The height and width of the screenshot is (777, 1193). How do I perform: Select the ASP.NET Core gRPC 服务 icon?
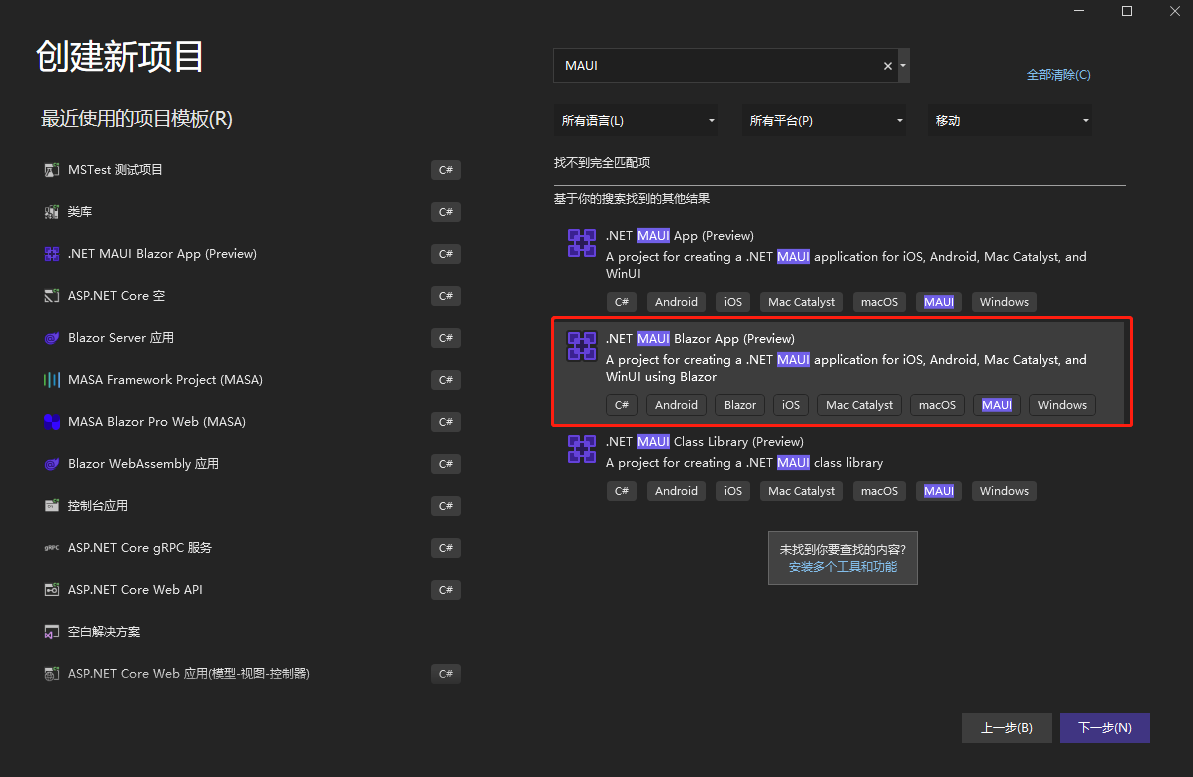pyautogui.click(x=52, y=548)
